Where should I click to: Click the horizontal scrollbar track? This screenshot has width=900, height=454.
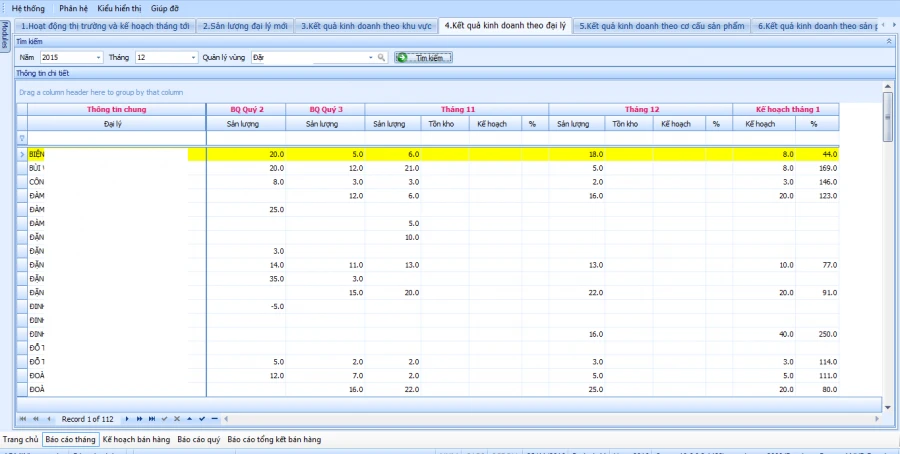[550, 419]
